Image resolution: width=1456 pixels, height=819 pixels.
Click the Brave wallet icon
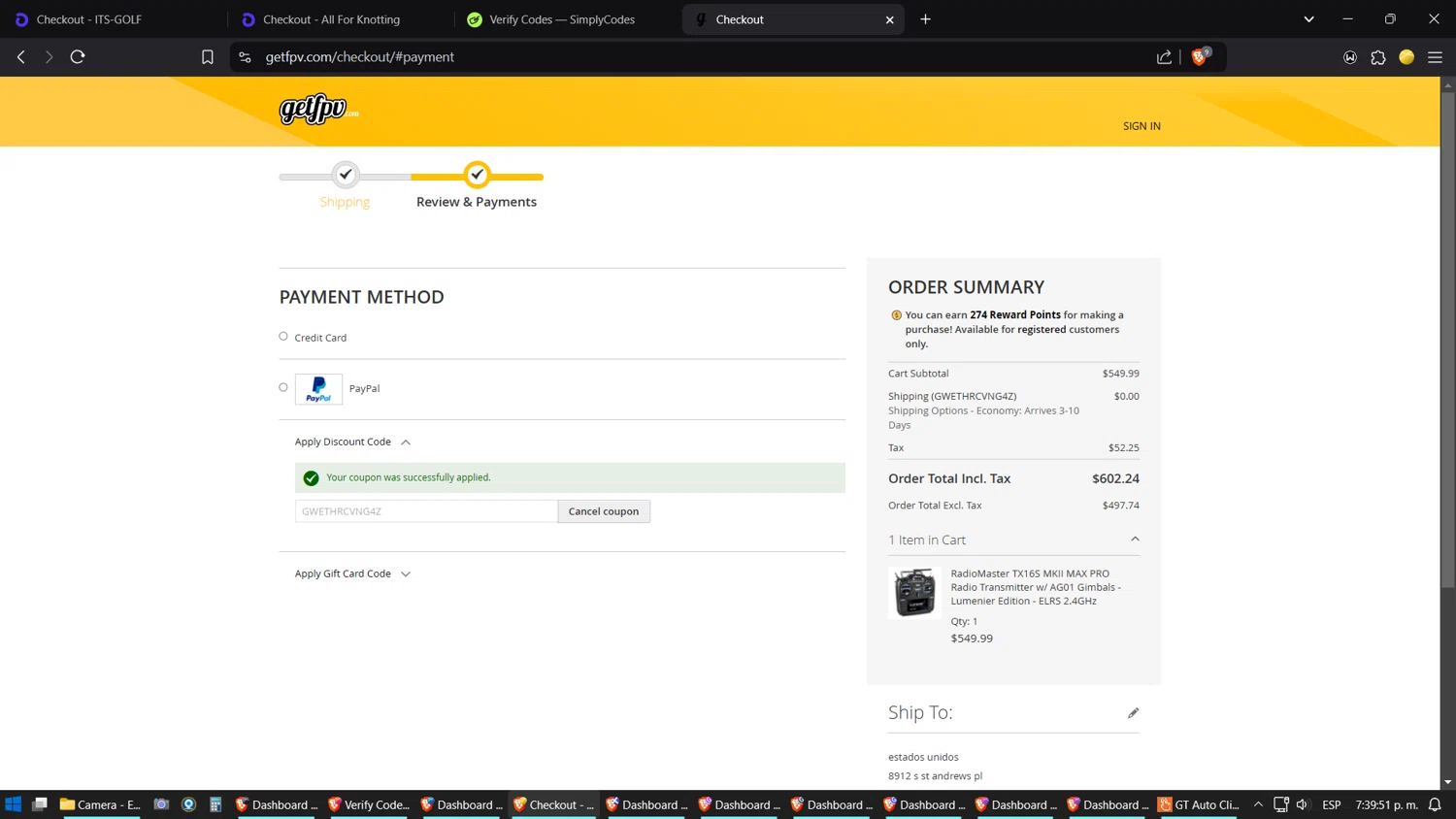(x=1349, y=57)
